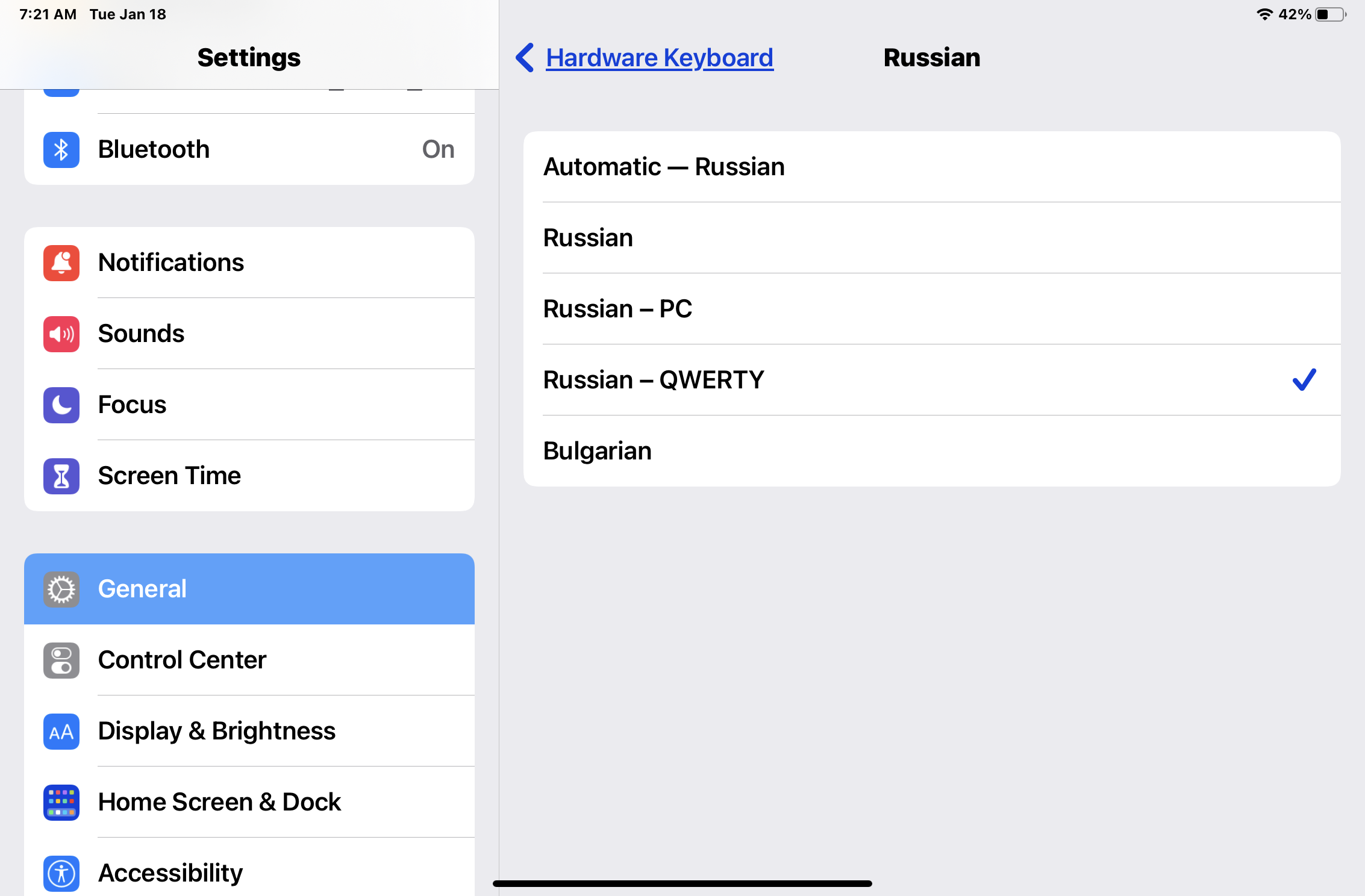Tap the Home Screen & Dock grid icon
This screenshot has width=1365, height=896.
(x=61, y=802)
